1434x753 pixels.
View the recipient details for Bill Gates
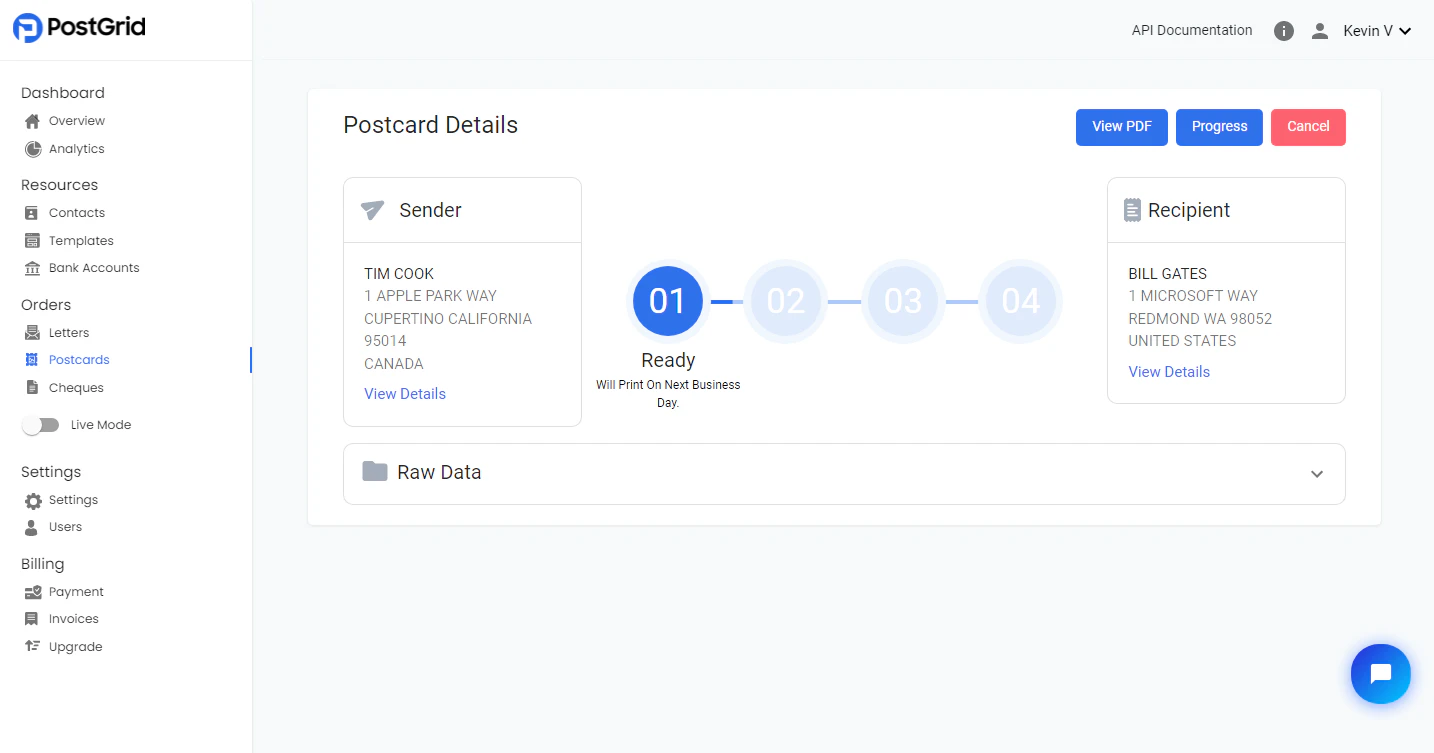pos(1169,371)
